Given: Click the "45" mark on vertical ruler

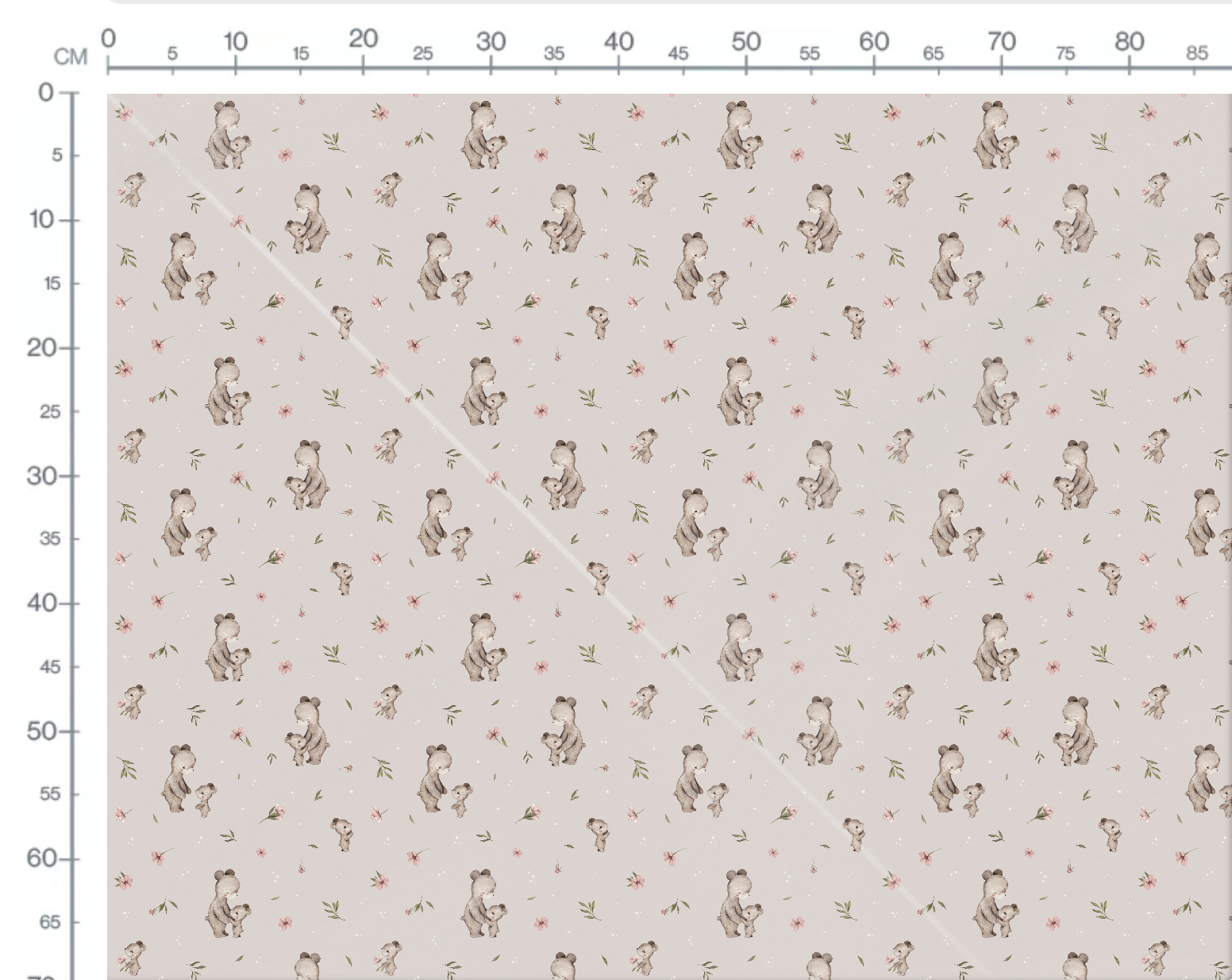Looking at the screenshot, I should pos(50,667).
